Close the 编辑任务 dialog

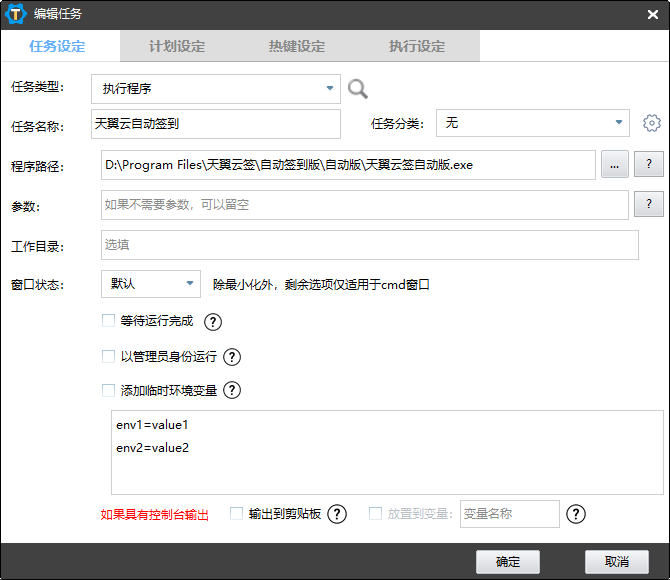(652, 15)
